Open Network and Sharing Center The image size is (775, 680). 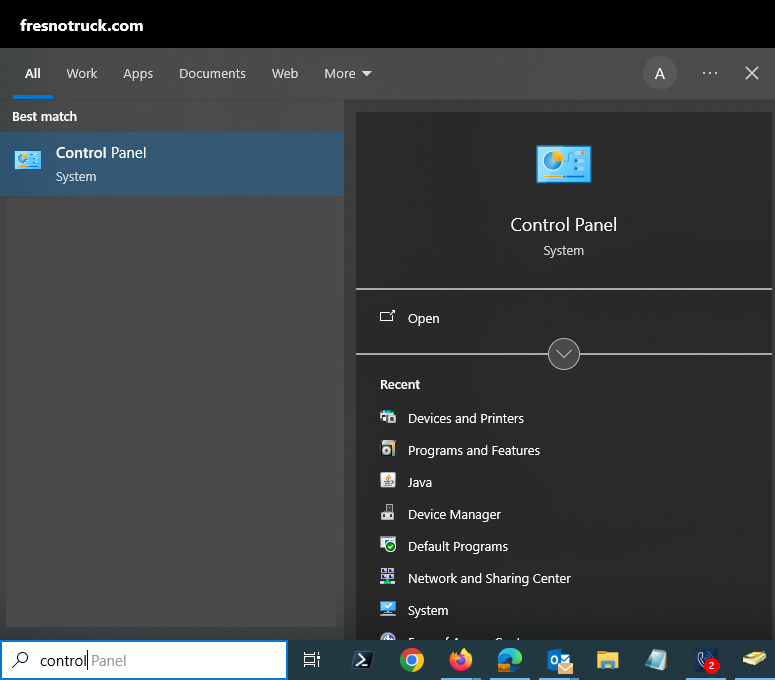click(489, 578)
